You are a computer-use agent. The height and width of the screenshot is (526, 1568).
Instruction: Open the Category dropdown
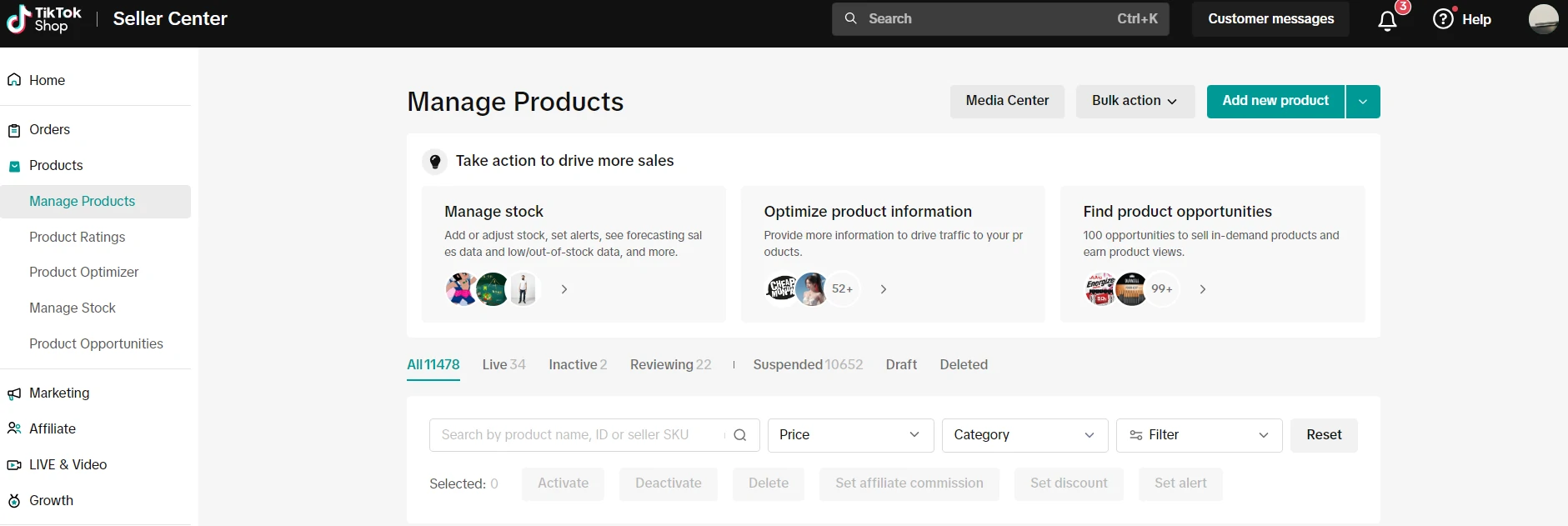1024,435
